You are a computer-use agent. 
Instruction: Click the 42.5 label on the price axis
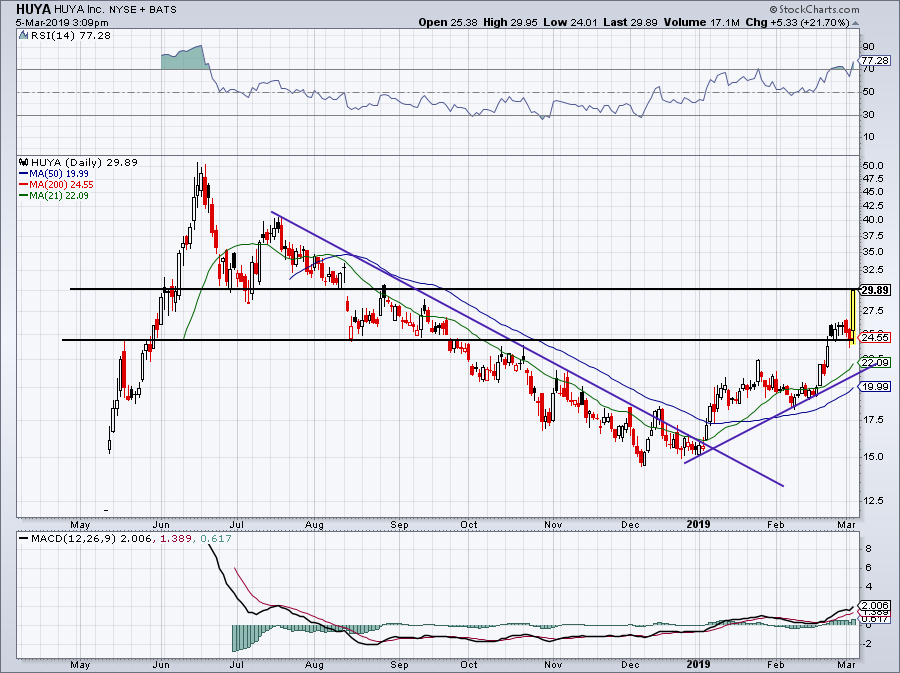pos(872,205)
